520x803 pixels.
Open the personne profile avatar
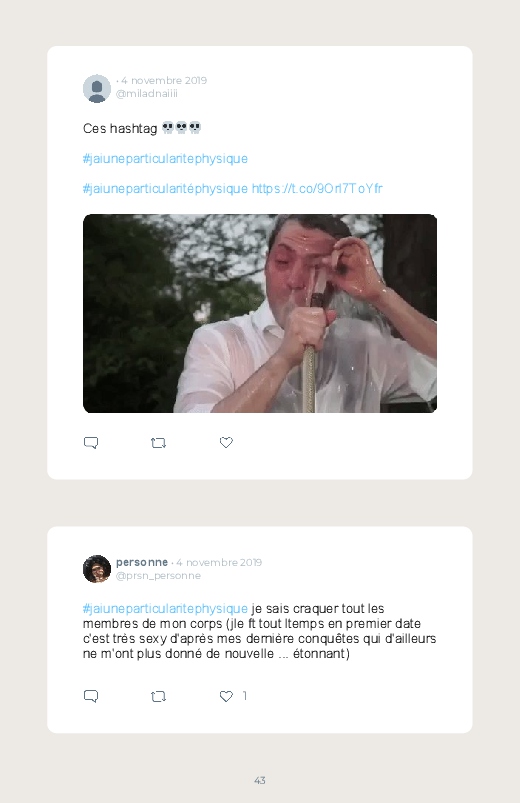click(97, 569)
